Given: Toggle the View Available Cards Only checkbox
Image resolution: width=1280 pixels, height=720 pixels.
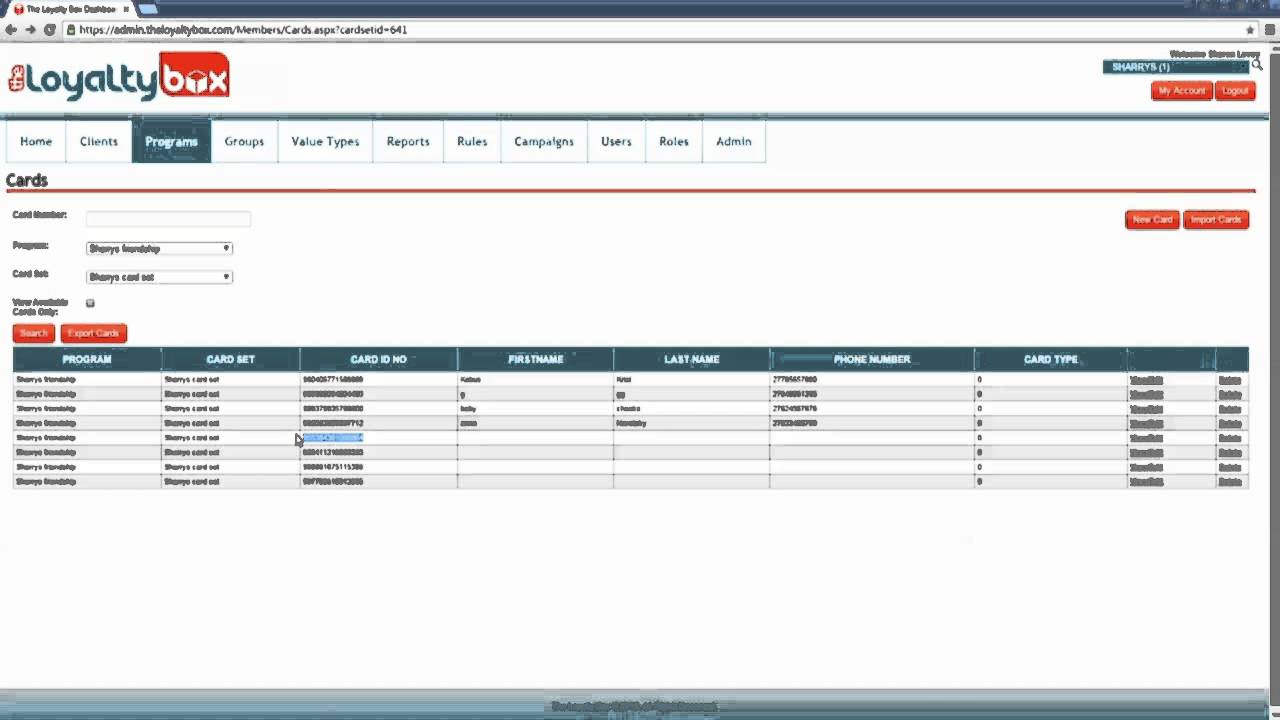Looking at the screenshot, I should (x=90, y=303).
